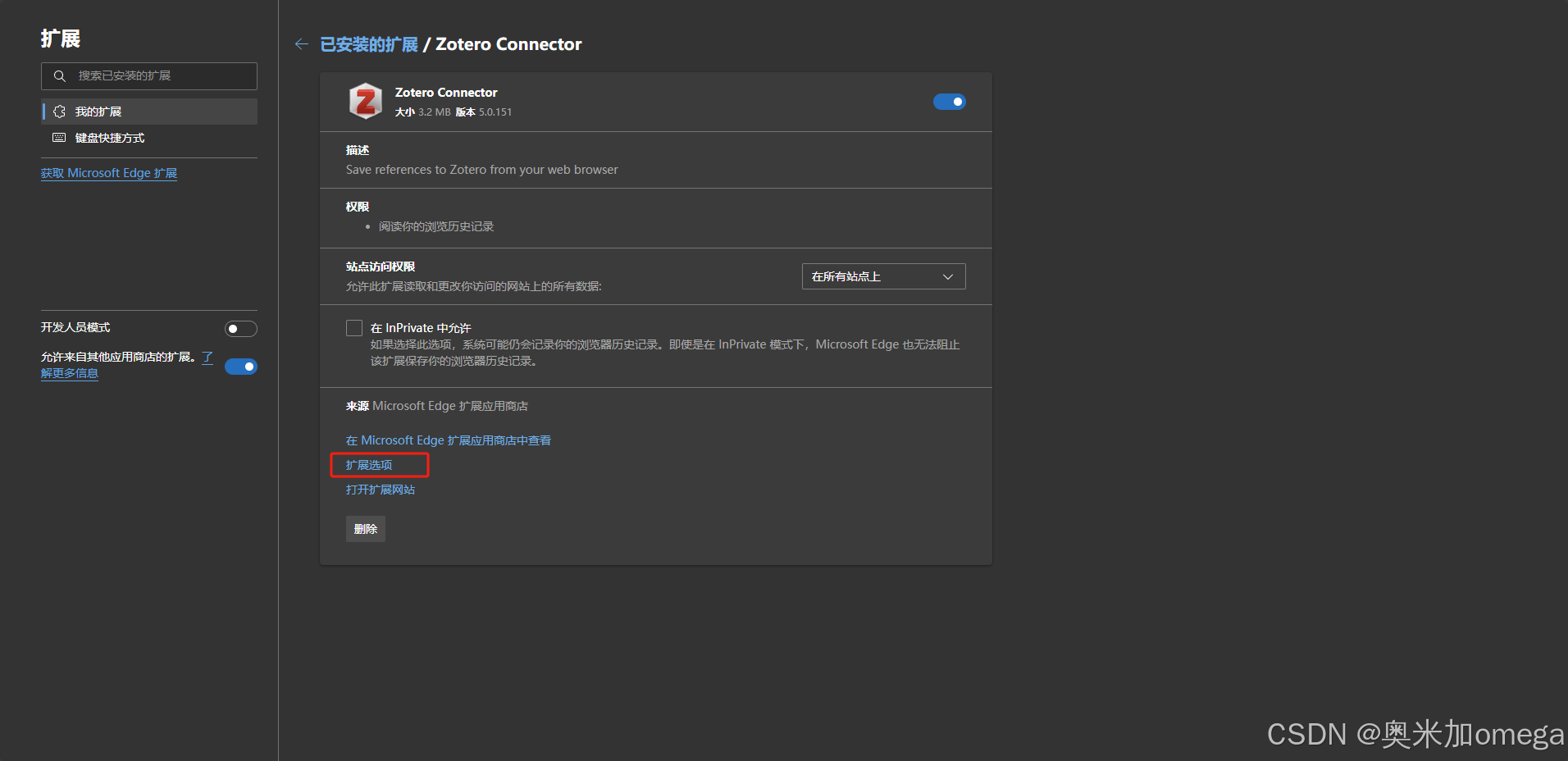This screenshot has height=761, width=1568.
Task: Click the Zotero Connector logo icon
Action: coord(366,102)
